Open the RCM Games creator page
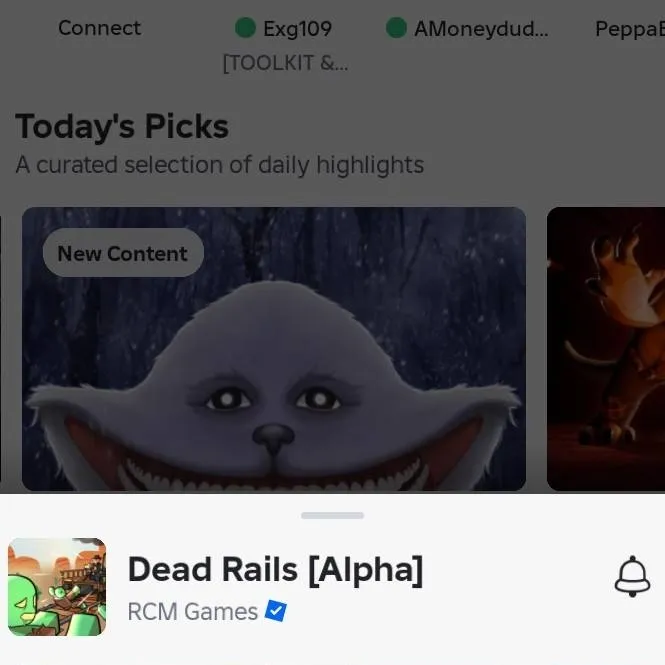The image size is (665, 665). [x=193, y=612]
